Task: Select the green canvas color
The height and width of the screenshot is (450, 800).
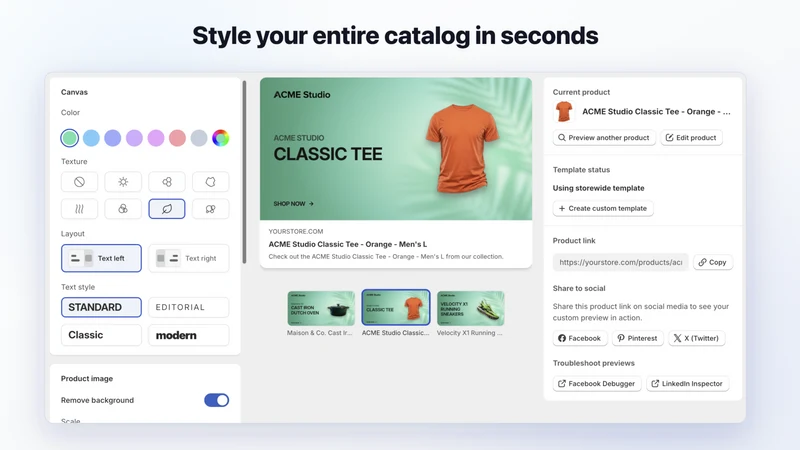Action: 70,138
